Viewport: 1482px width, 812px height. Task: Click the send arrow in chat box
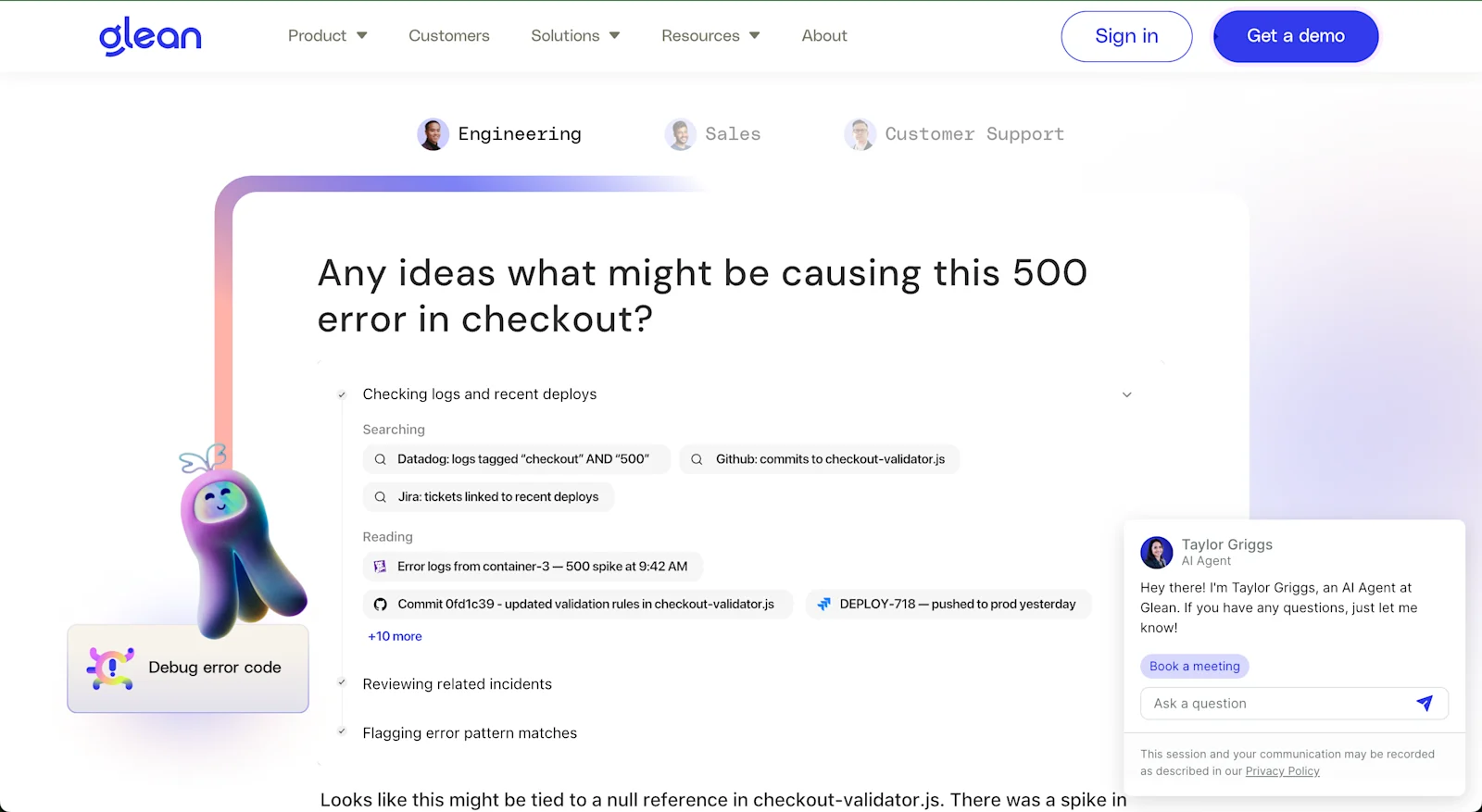[x=1425, y=704]
